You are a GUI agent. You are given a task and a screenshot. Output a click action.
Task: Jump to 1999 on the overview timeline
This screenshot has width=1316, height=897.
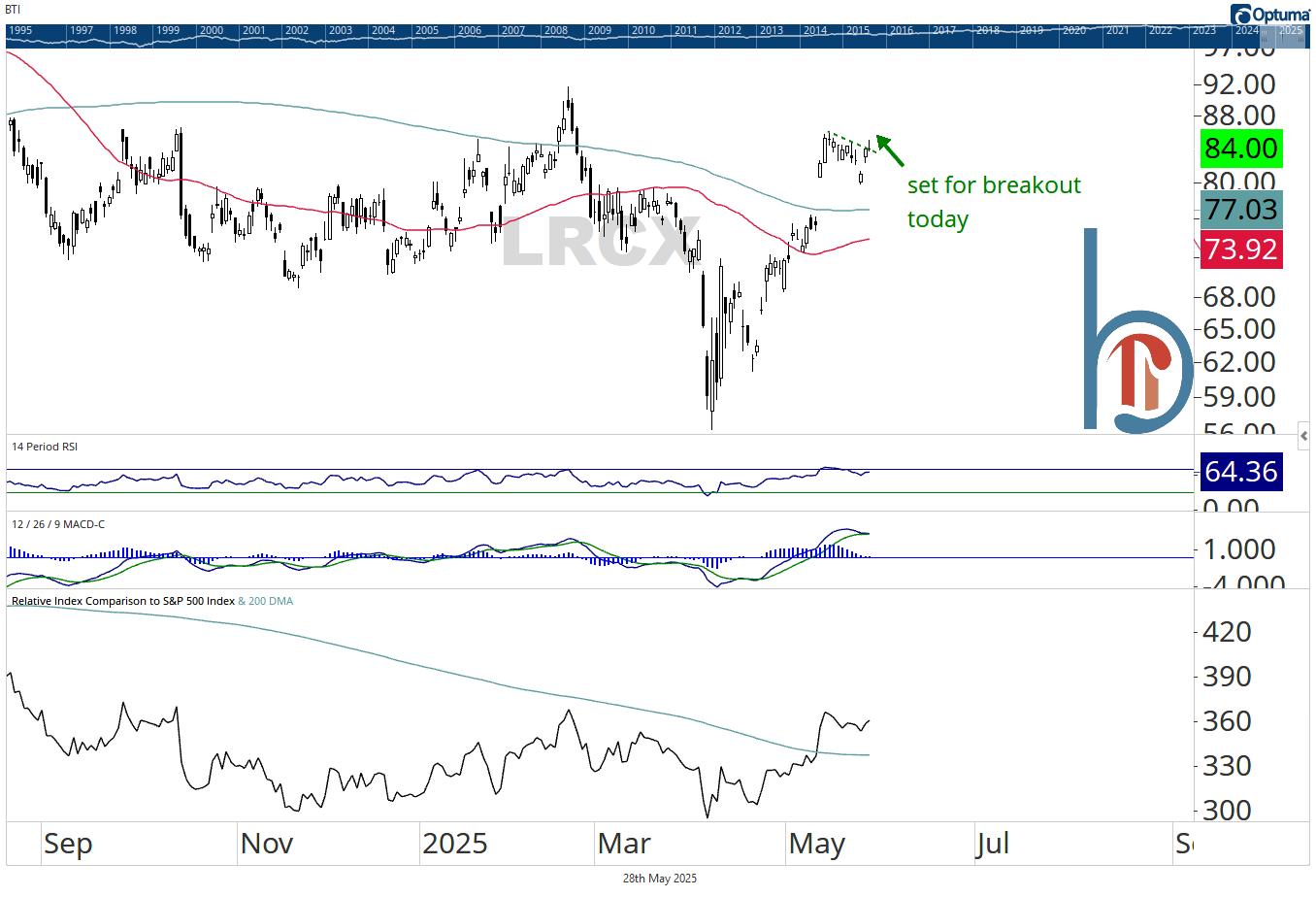(x=168, y=30)
